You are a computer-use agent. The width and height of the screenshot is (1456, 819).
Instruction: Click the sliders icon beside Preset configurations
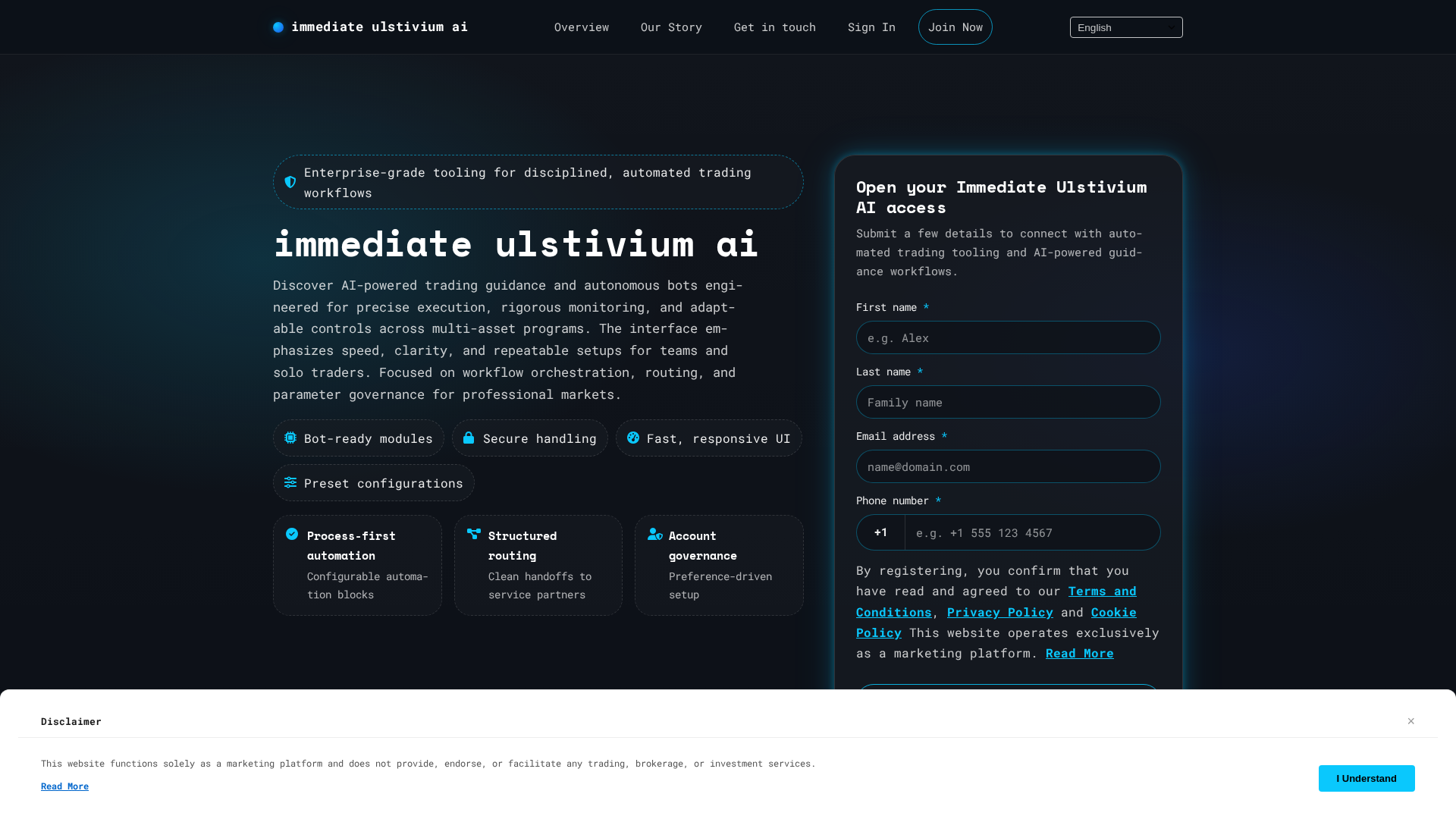click(290, 482)
